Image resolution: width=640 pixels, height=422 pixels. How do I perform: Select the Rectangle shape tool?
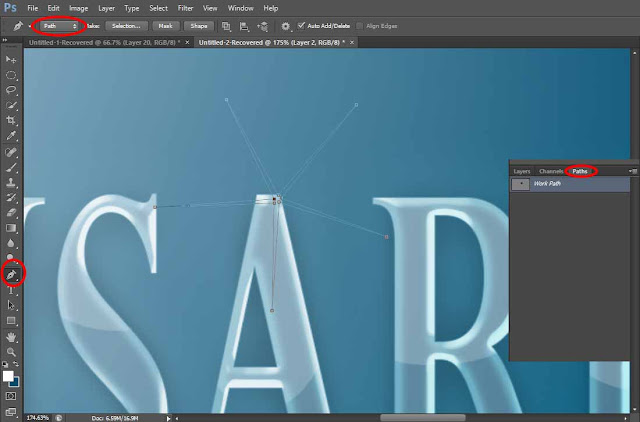click(x=11, y=321)
